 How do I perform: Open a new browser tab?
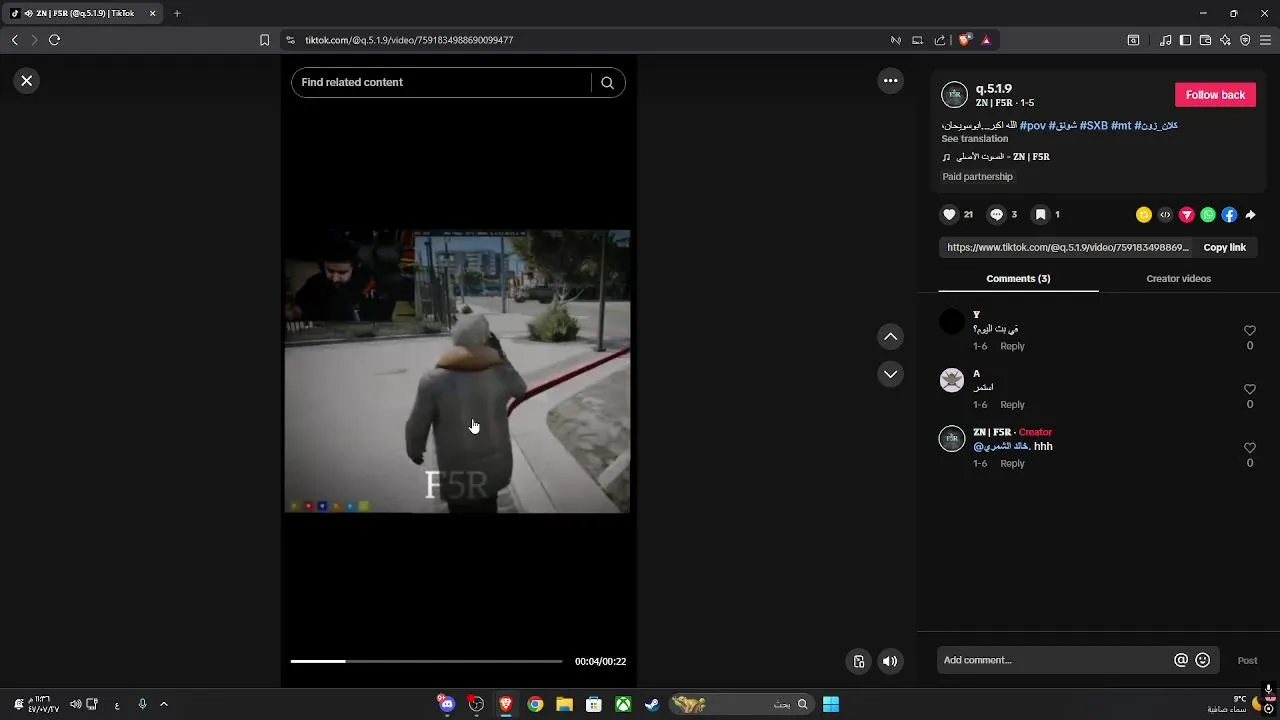(177, 14)
